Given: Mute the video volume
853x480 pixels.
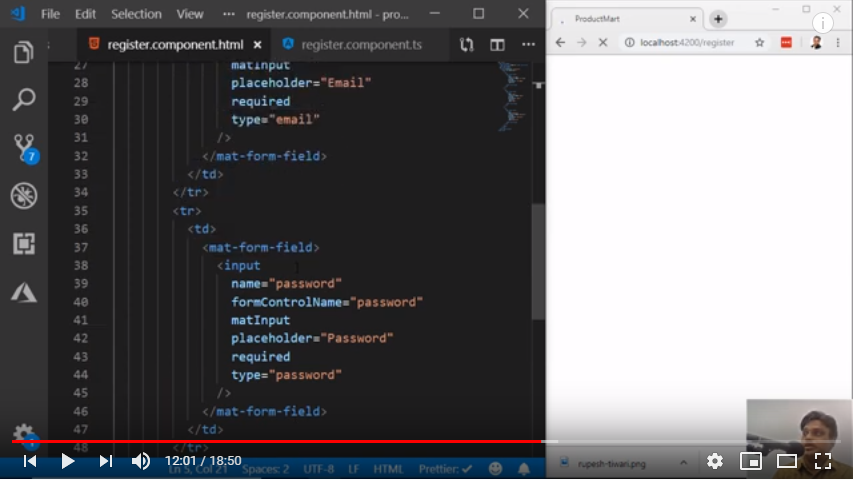Looking at the screenshot, I should (x=141, y=461).
